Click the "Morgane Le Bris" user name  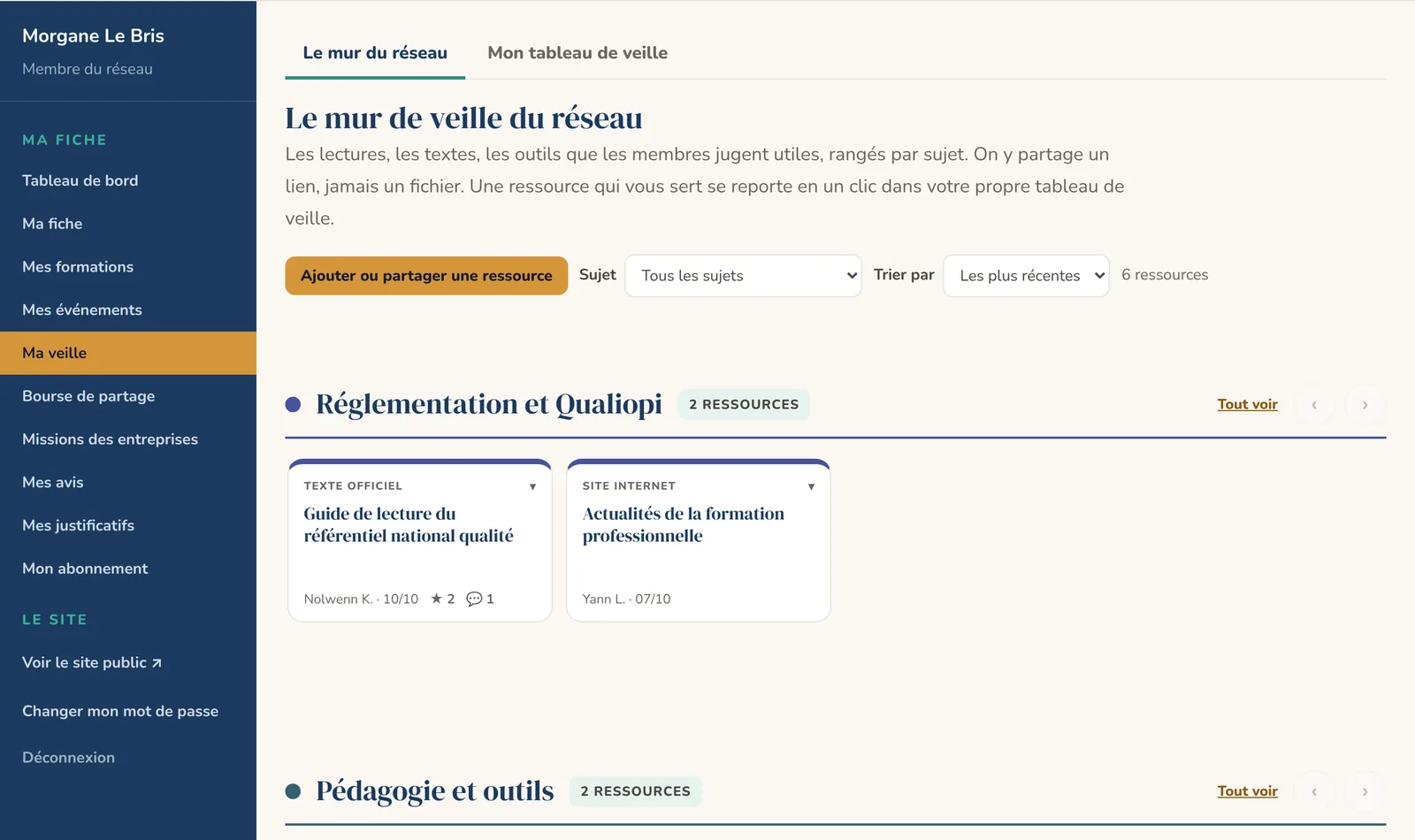(93, 36)
